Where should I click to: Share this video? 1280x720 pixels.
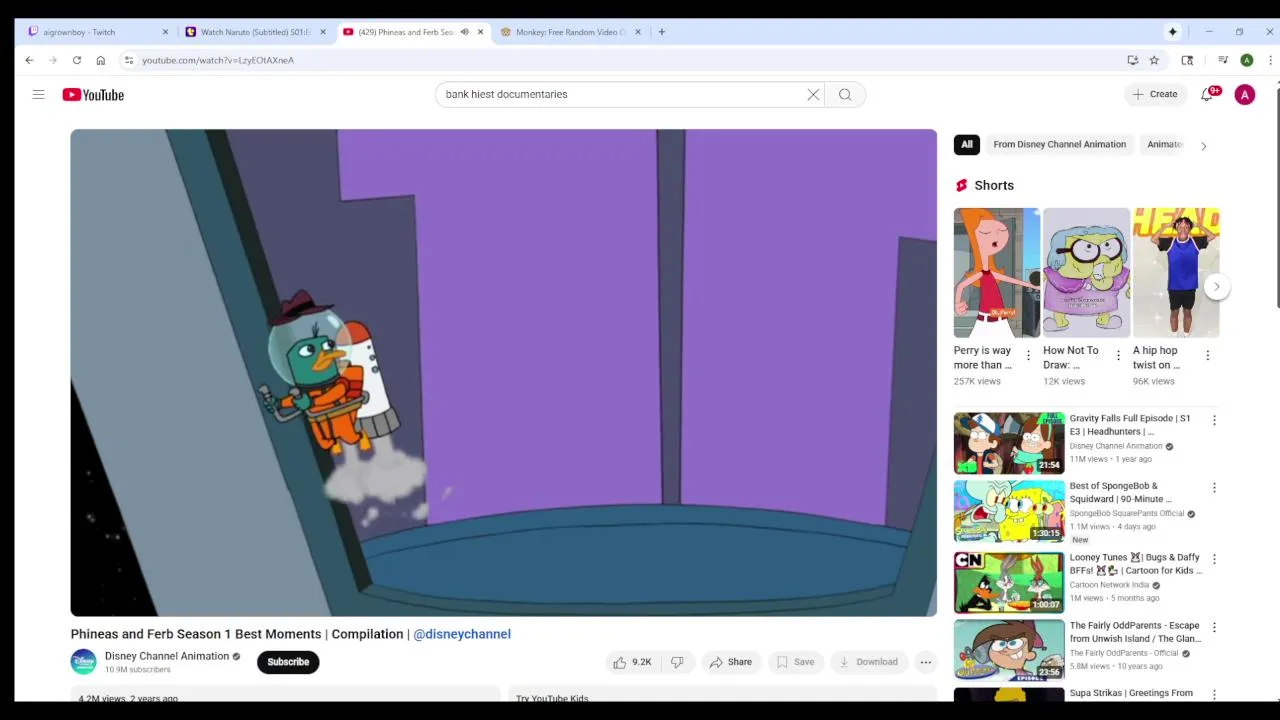click(x=730, y=662)
